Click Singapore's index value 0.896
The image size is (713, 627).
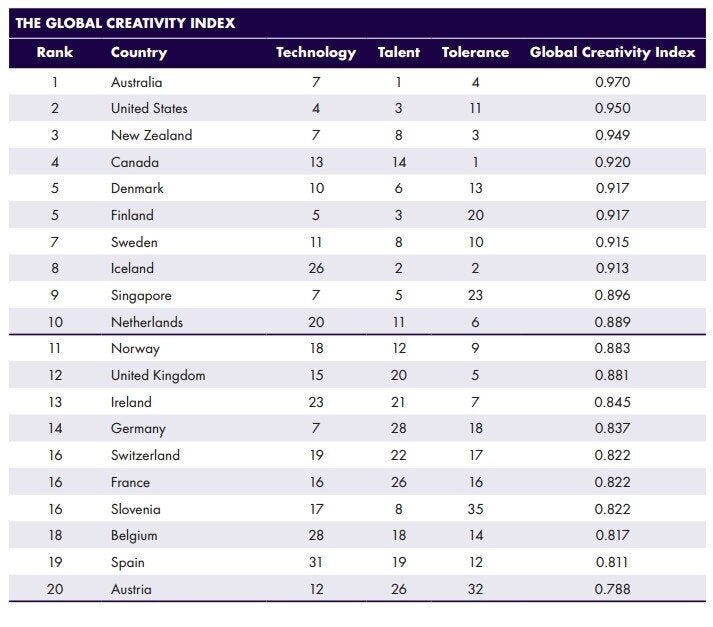(613, 295)
